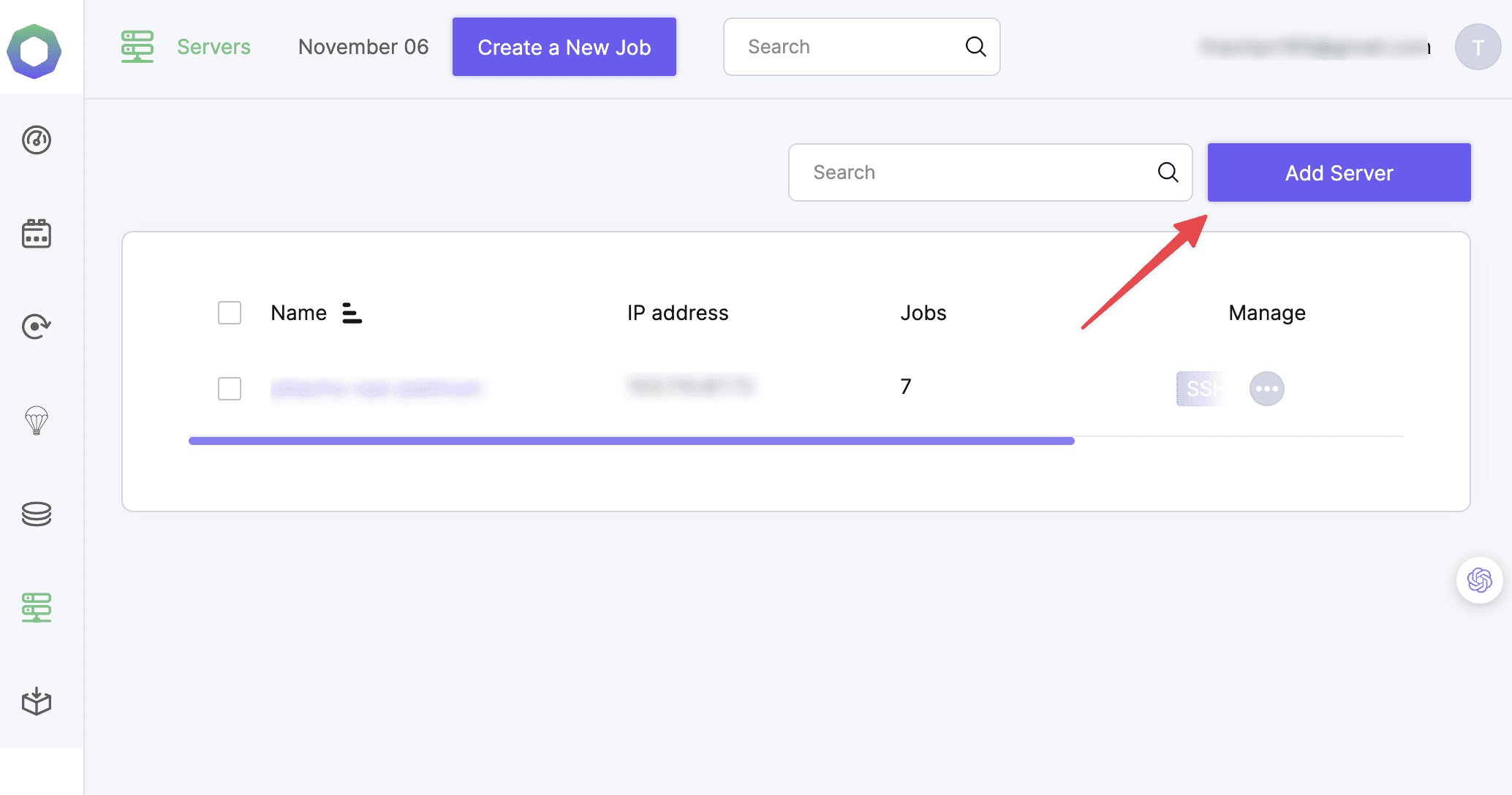1512x795 pixels.
Task: Click the hexagon app logo
Action: [x=34, y=51]
